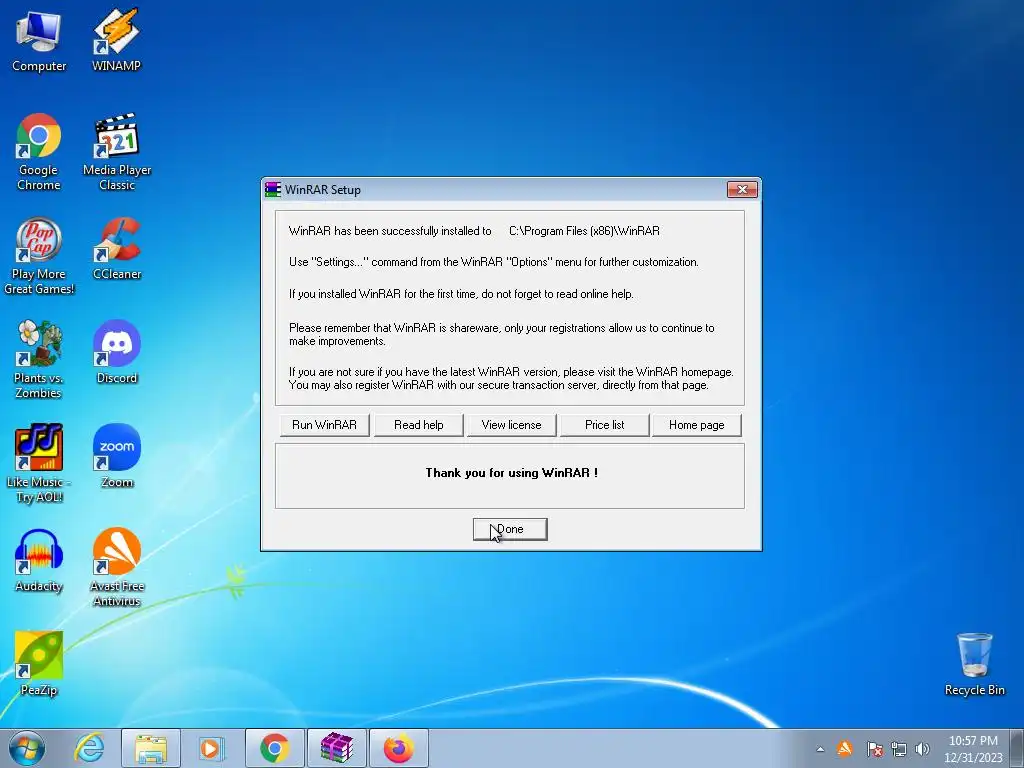Viewport: 1024px width, 768px height.
Task: Select the Zoom desktop shortcut
Action: [x=117, y=456]
